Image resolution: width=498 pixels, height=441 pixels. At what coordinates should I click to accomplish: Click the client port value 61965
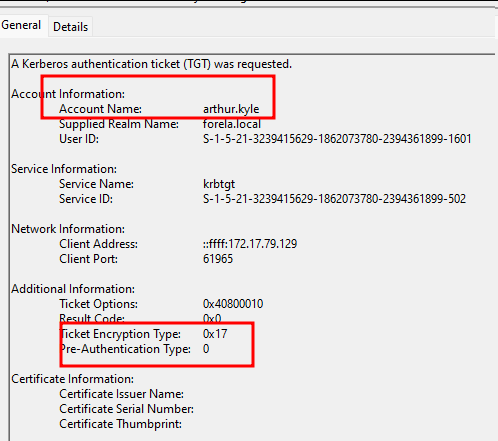point(218,259)
